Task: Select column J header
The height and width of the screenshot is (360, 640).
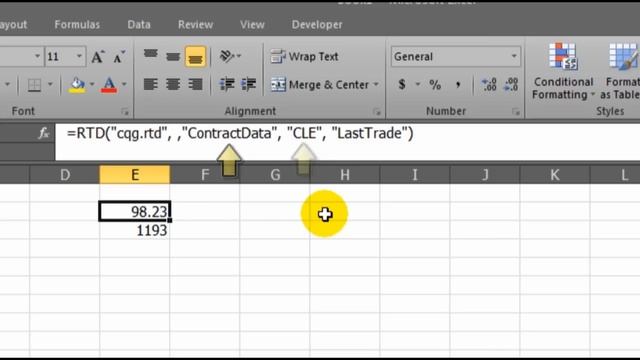Action: [x=485, y=175]
